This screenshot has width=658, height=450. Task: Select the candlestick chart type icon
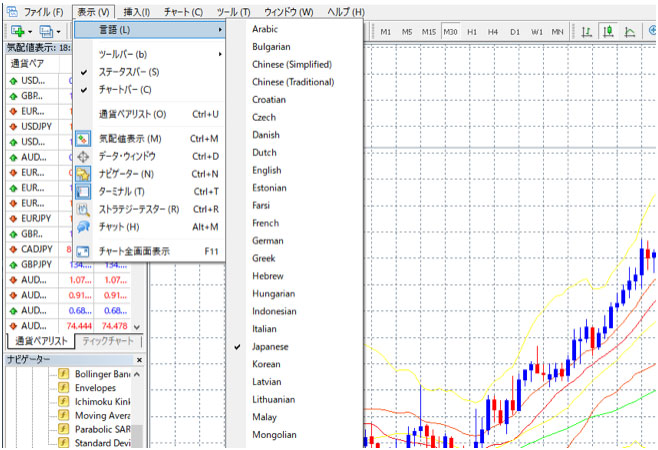608,31
